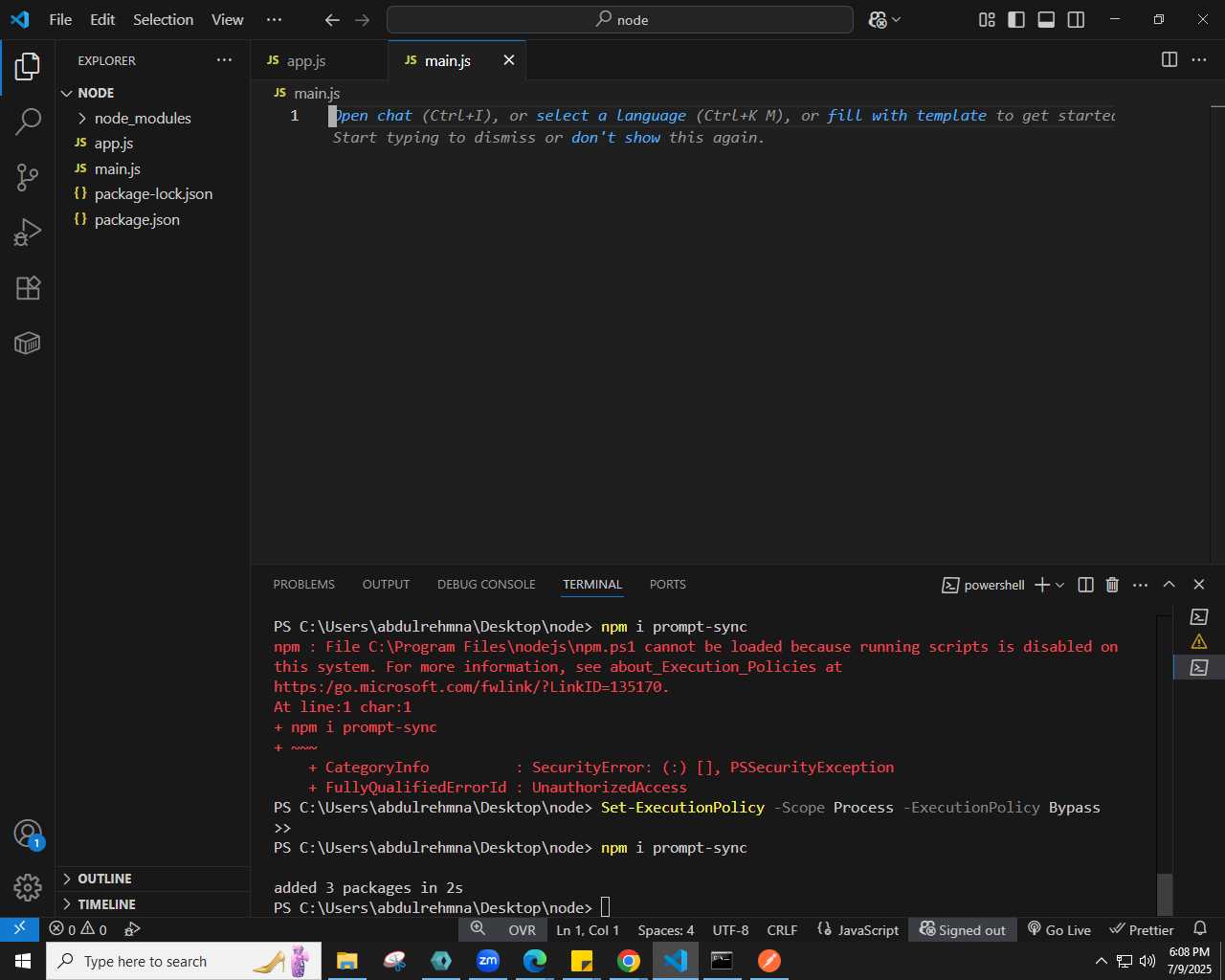The image size is (1225, 980).
Task: Open the View menu
Action: coord(227,19)
